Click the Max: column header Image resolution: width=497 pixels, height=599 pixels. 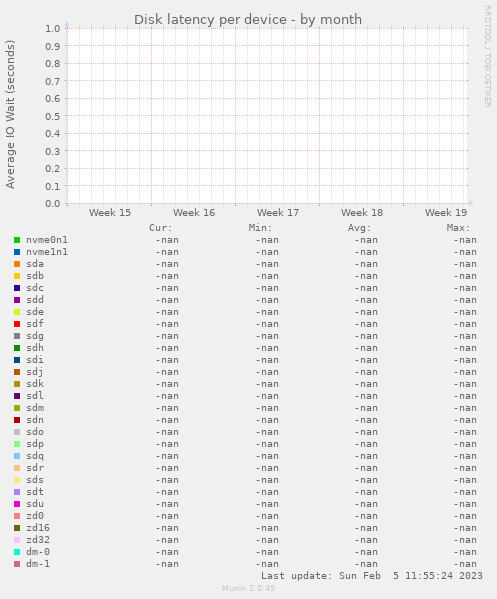(458, 228)
